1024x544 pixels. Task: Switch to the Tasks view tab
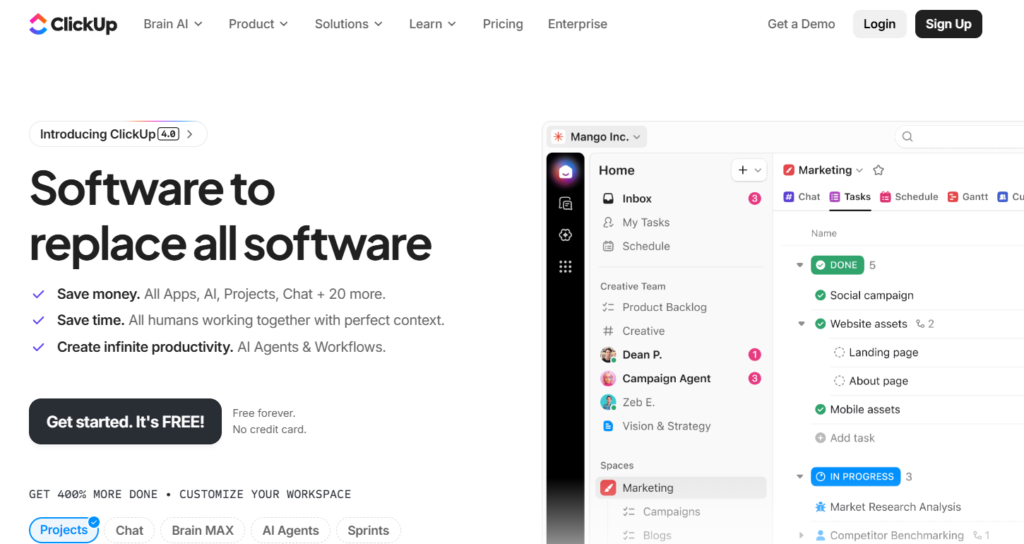[850, 197]
